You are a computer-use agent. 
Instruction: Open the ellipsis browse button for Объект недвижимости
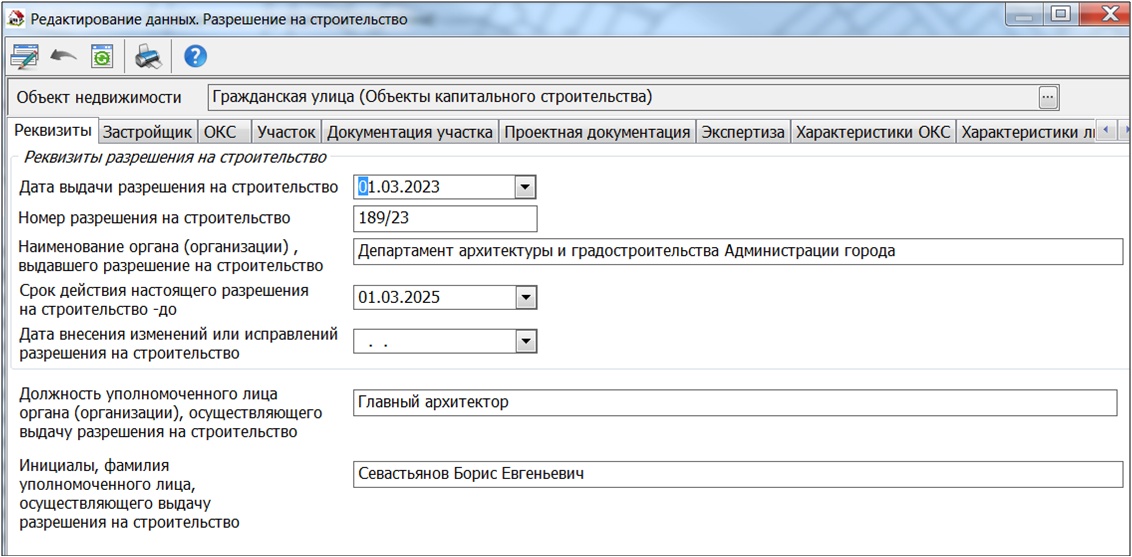1048,97
